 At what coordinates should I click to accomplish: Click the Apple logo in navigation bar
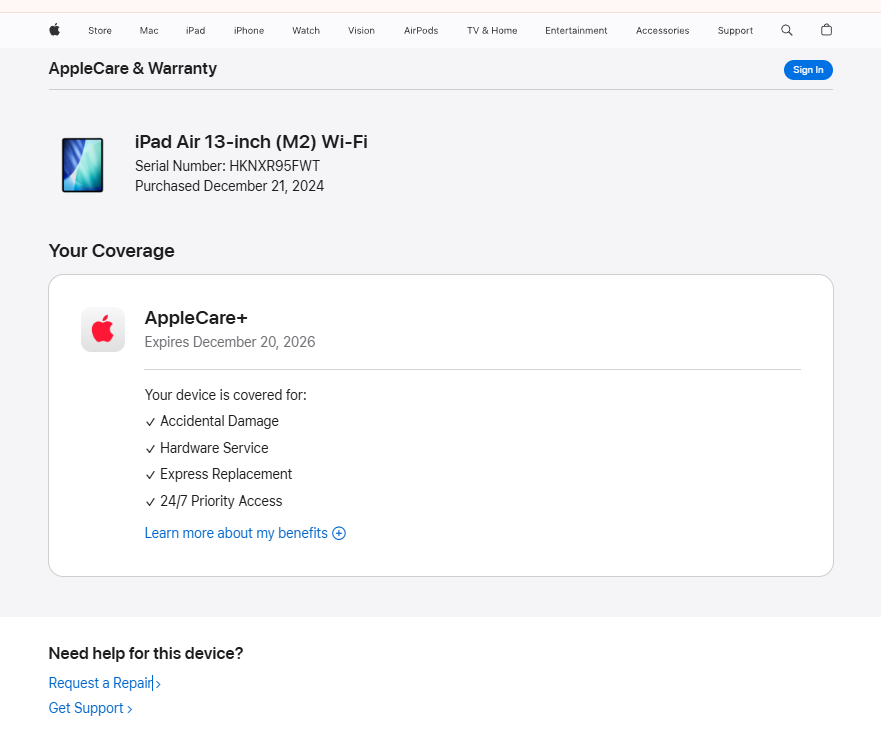tap(55, 30)
